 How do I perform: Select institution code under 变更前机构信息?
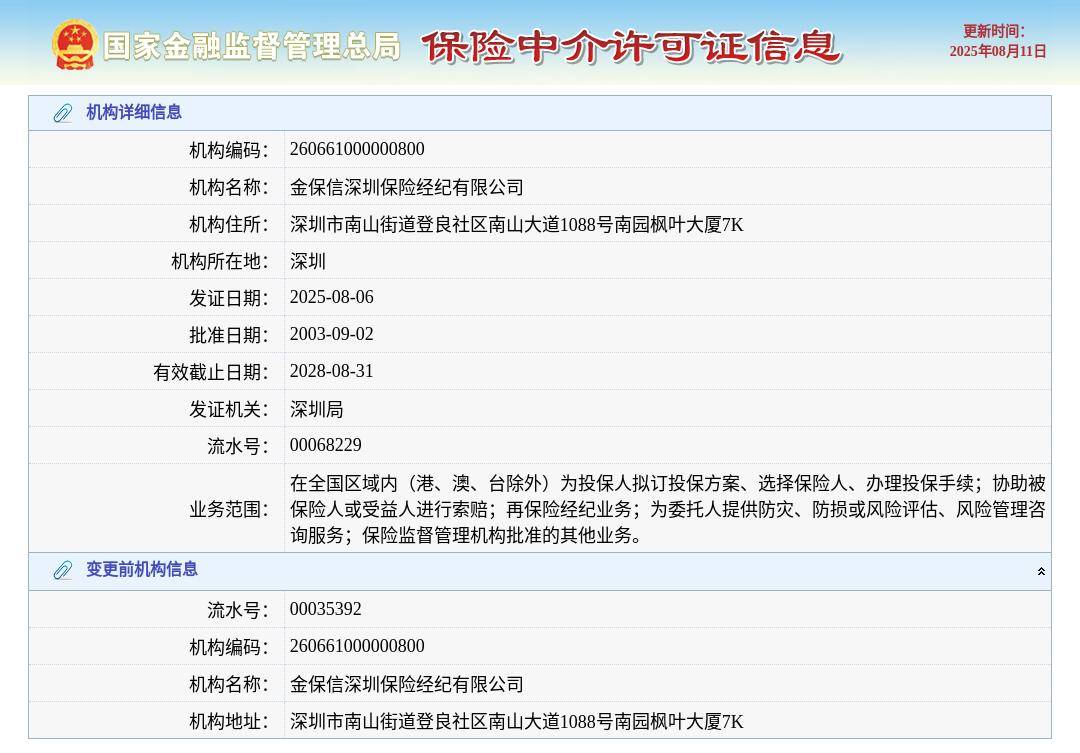click(357, 646)
